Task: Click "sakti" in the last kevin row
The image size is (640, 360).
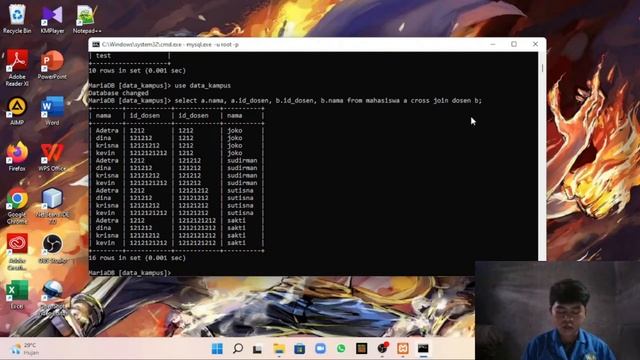Action: pos(236,243)
